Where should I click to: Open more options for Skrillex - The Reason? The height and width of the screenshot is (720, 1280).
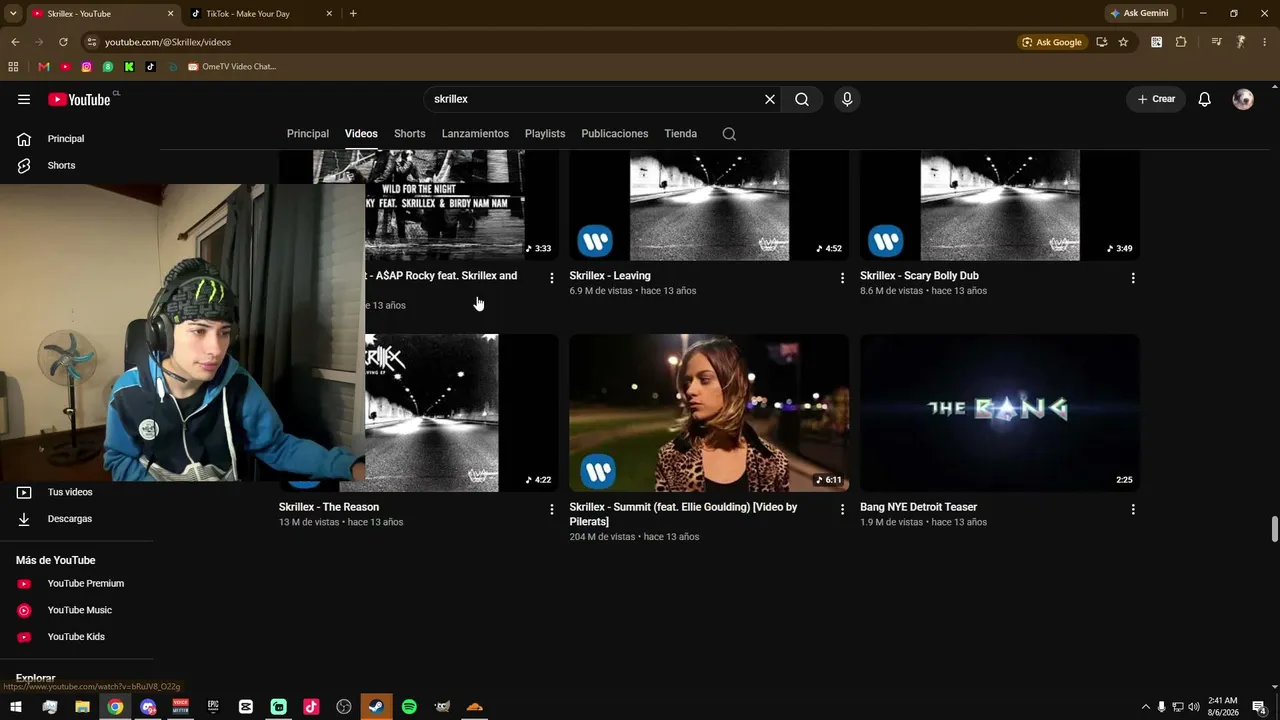pyautogui.click(x=552, y=510)
